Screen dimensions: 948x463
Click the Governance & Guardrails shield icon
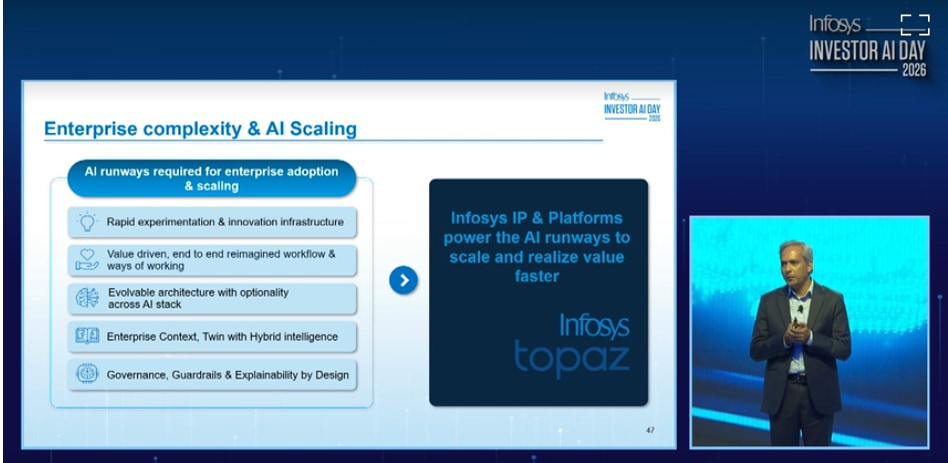[x=87, y=375]
